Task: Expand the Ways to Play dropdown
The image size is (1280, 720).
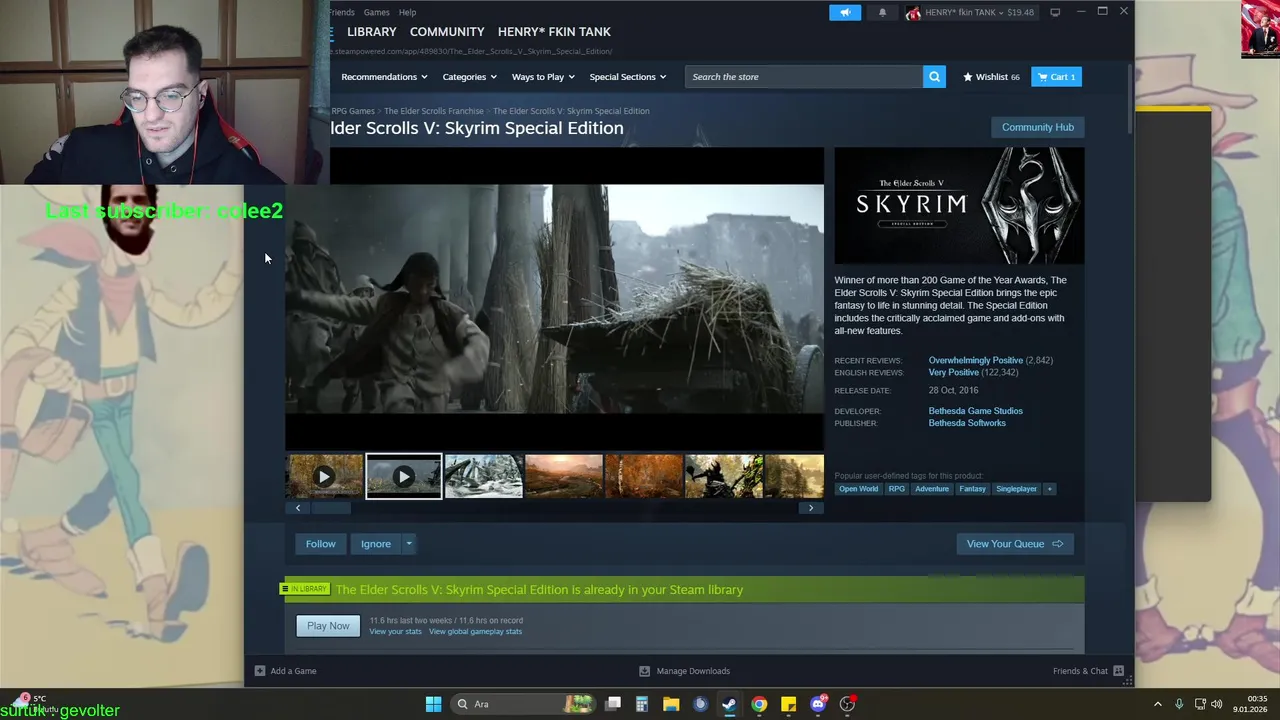Action: tap(543, 77)
